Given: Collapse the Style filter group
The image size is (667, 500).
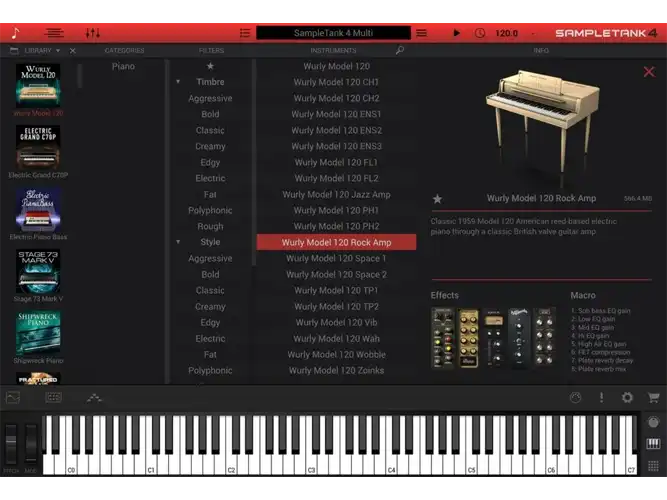Looking at the screenshot, I should click(178, 242).
